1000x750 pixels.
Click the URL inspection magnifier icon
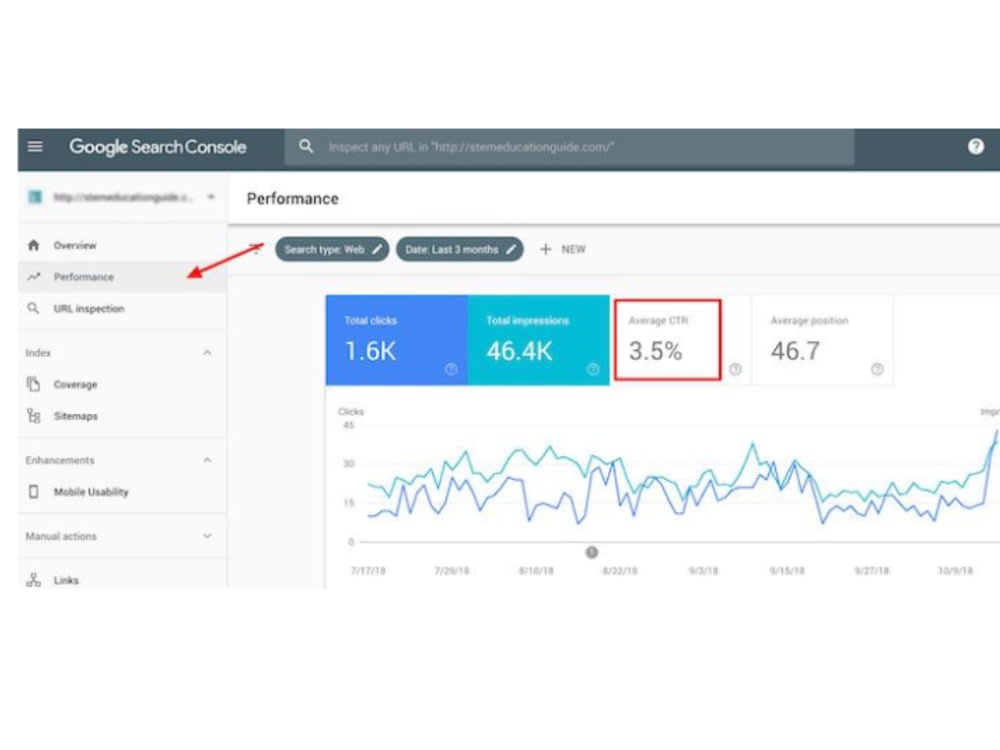tap(34, 308)
